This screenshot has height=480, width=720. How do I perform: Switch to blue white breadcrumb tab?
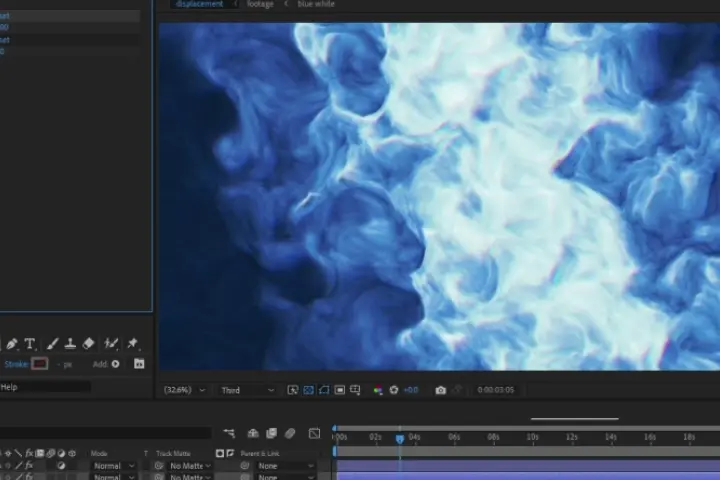[x=316, y=4]
